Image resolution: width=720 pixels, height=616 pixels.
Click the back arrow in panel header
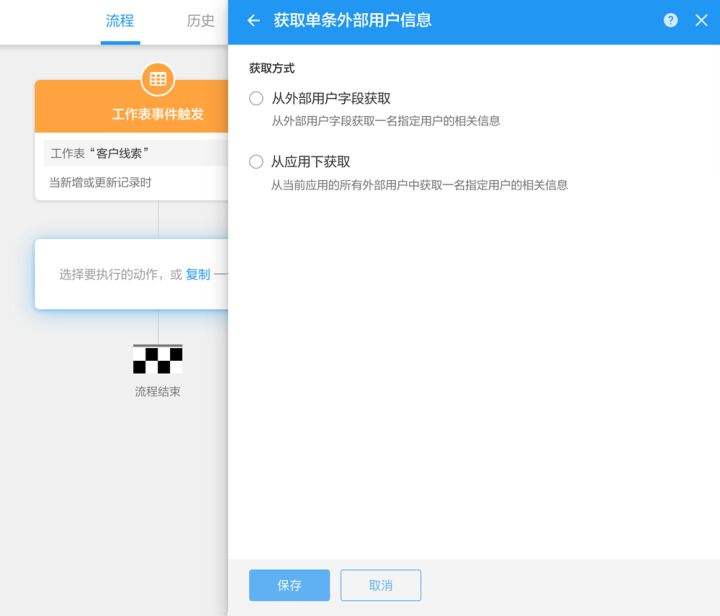coord(253,20)
